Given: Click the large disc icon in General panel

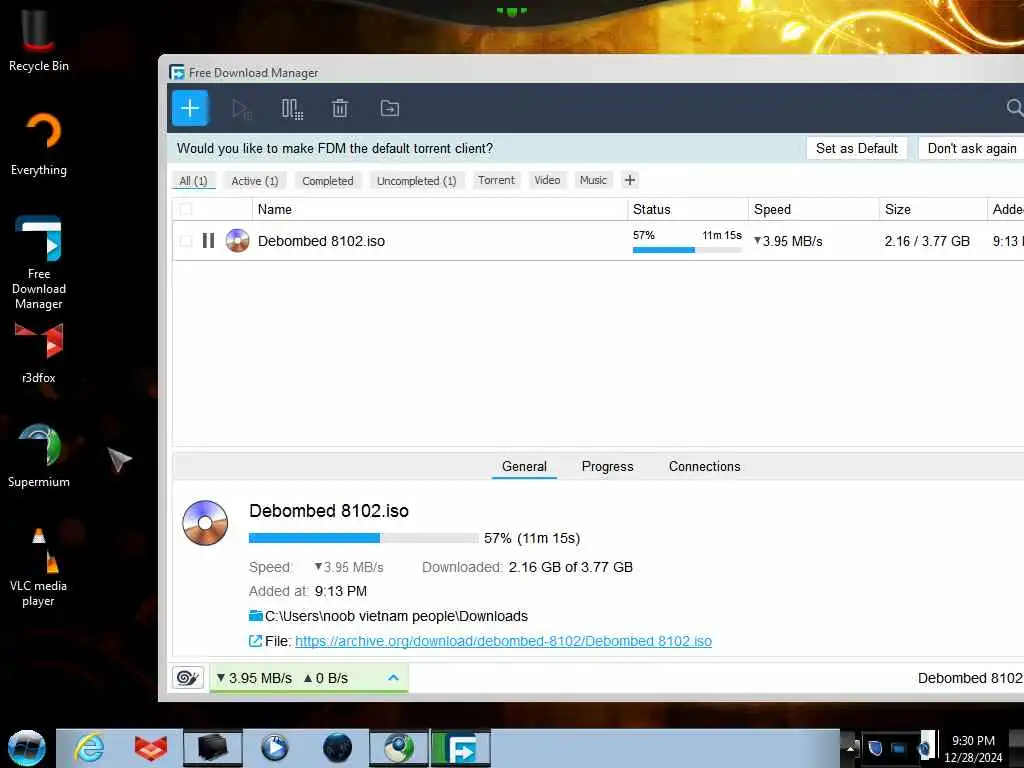Looking at the screenshot, I should (x=205, y=523).
